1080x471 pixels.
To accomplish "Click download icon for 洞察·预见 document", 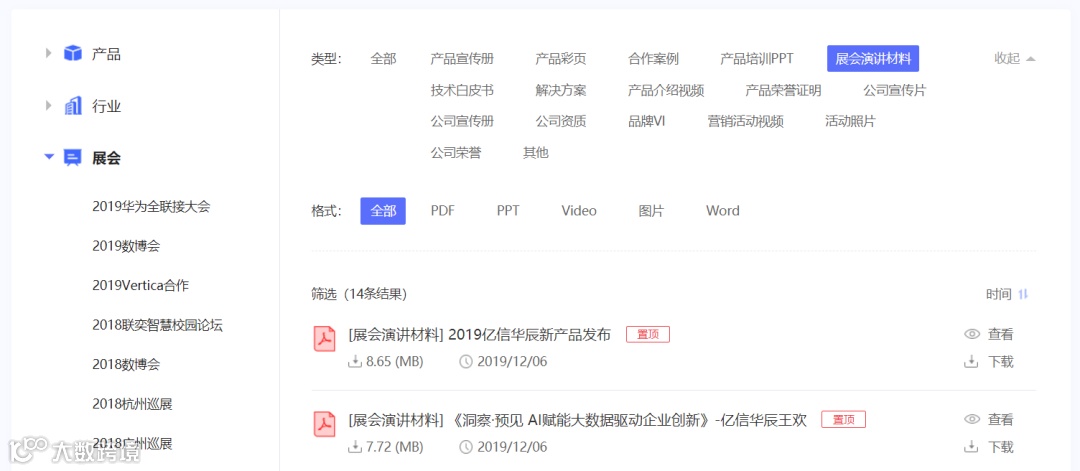I will pyautogui.click(x=971, y=447).
